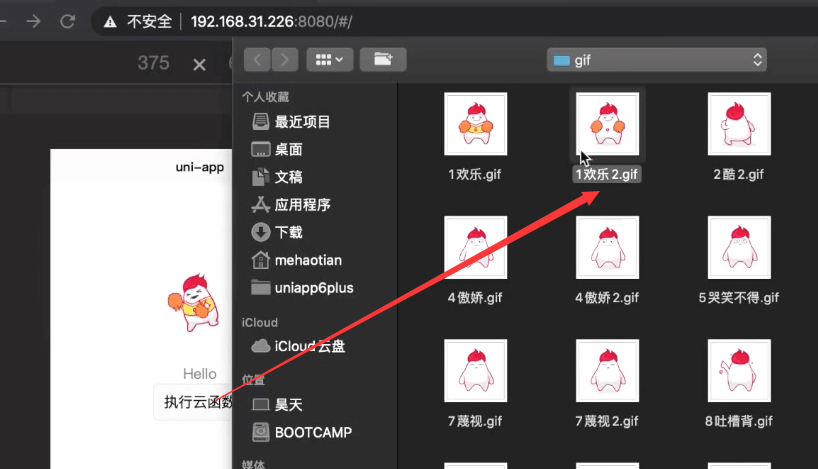Click the 7蔑视 2.gif file name
Image resolution: width=818 pixels, height=469 pixels.
pyautogui.click(x=607, y=421)
